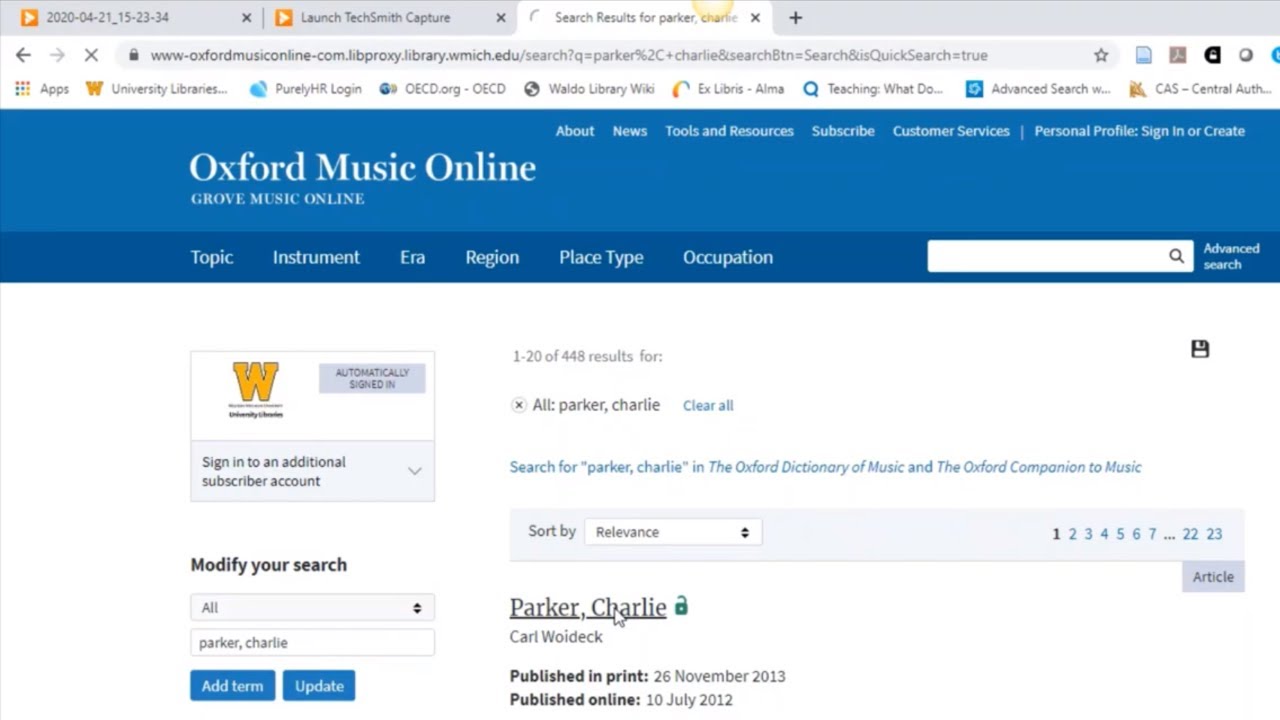Click the Carl Woideck author name
Viewport: 1280px width, 720px height.
click(x=556, y=637)
